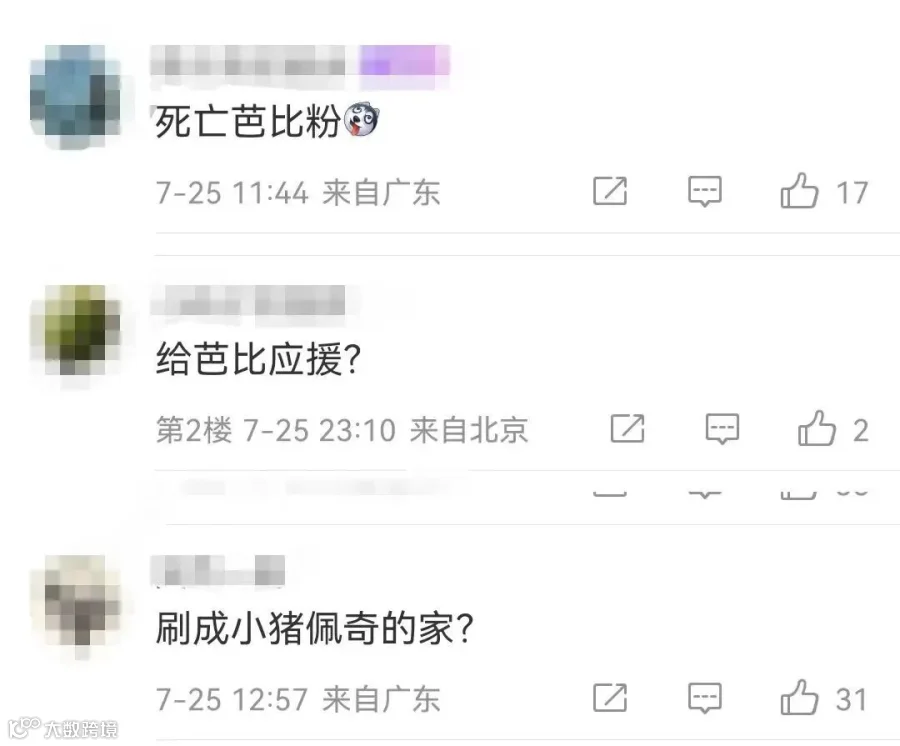Open the first commenter's blue avatar
Viewport: 900px width, 746px height.
point(75,98)
